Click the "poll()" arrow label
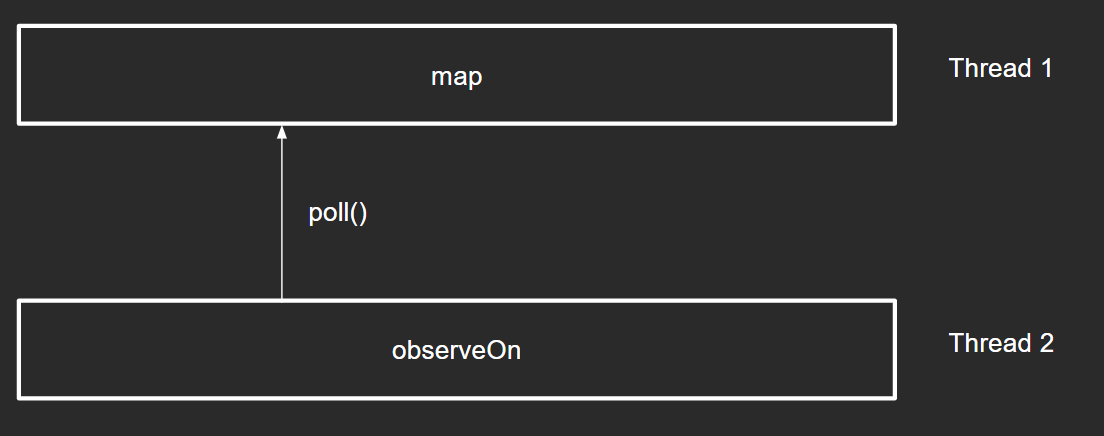This screenshot has height=436, width=1104. (x=338, y=213)
